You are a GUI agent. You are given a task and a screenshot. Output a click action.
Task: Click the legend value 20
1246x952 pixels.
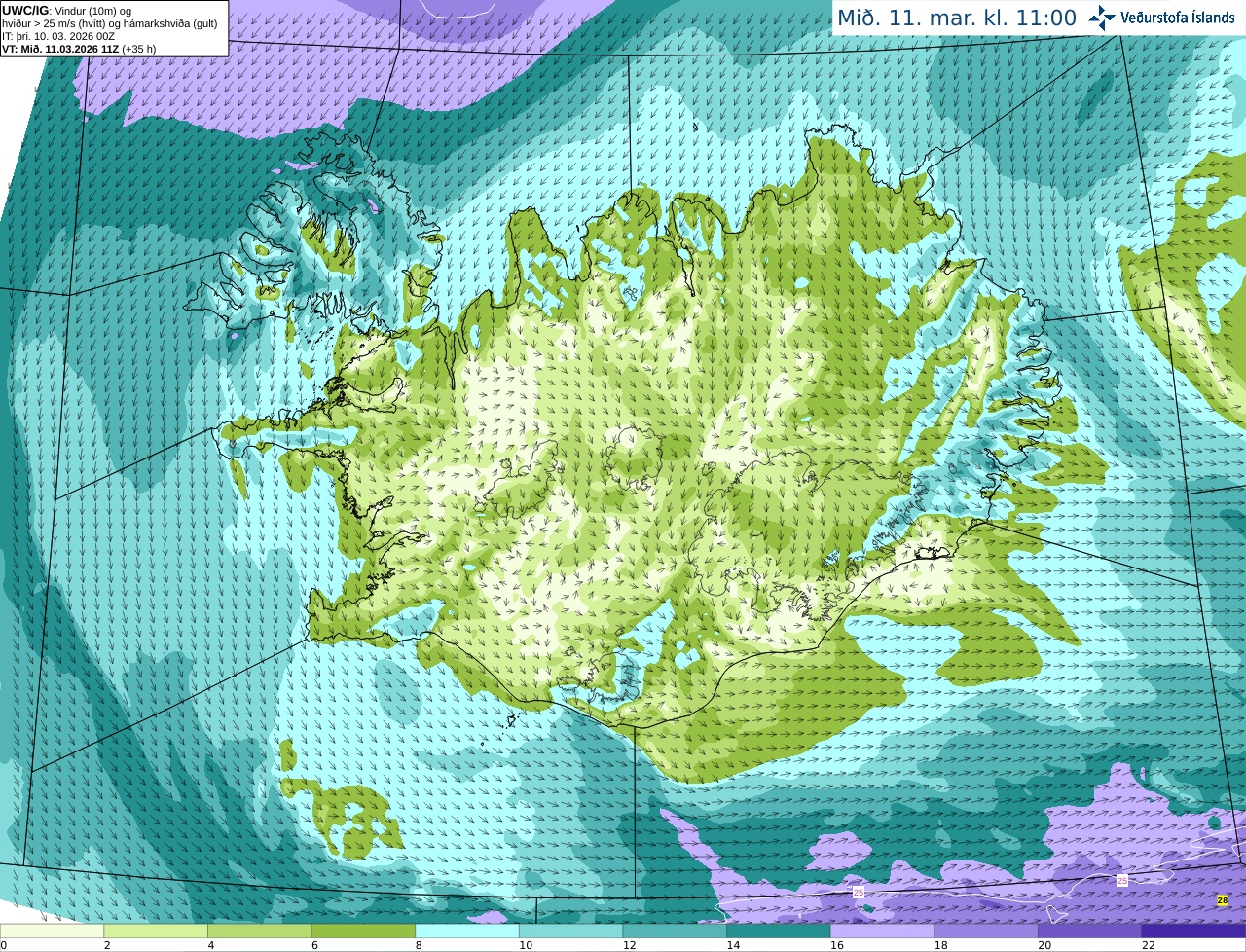[1044, 945]
